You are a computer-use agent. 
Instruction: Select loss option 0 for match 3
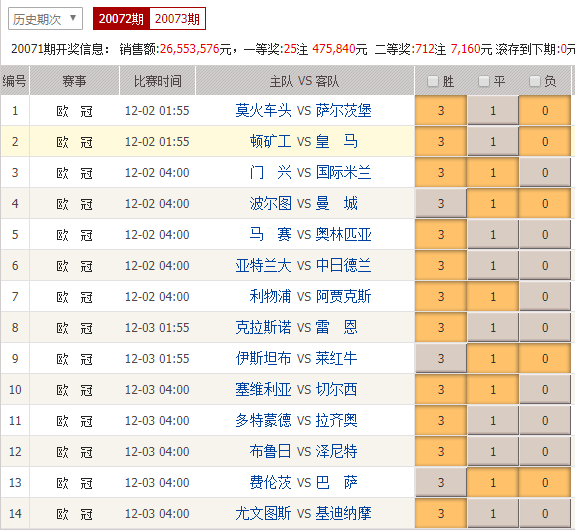coord(545,172)
